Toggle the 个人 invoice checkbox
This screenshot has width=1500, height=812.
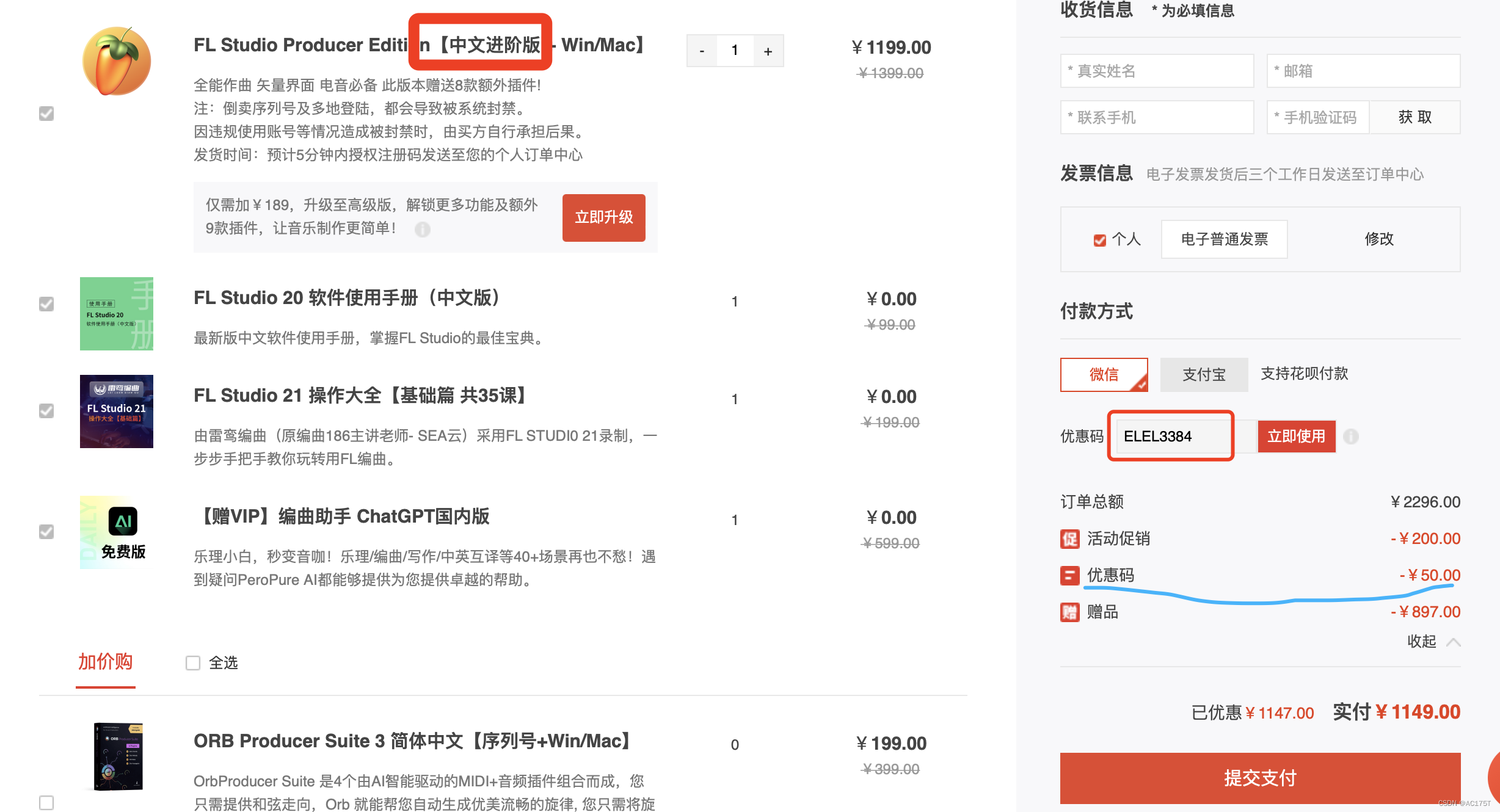1100,240
